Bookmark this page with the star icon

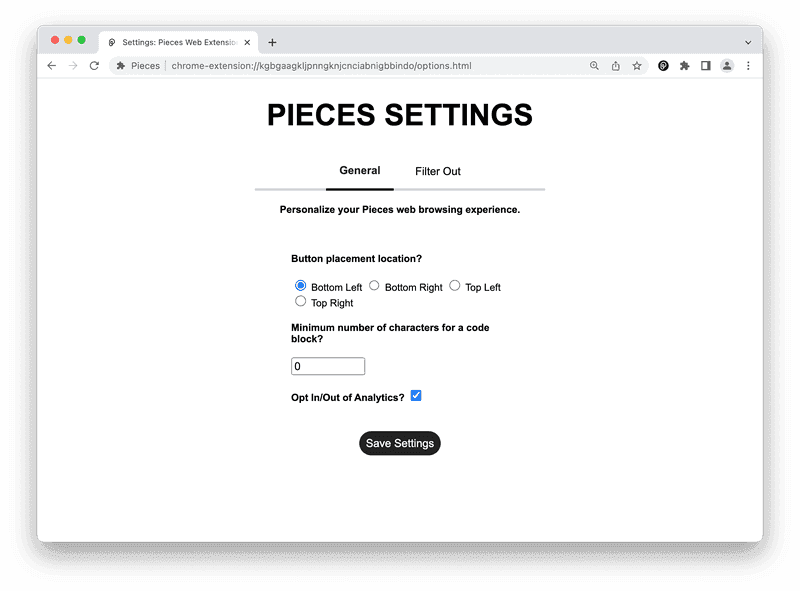(637, 65)
